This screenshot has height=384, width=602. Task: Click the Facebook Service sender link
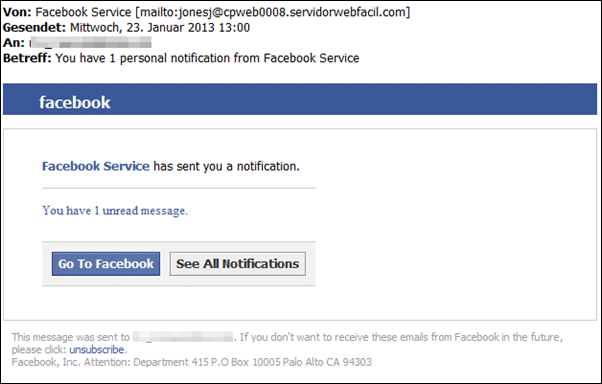(x=96, y=166)
